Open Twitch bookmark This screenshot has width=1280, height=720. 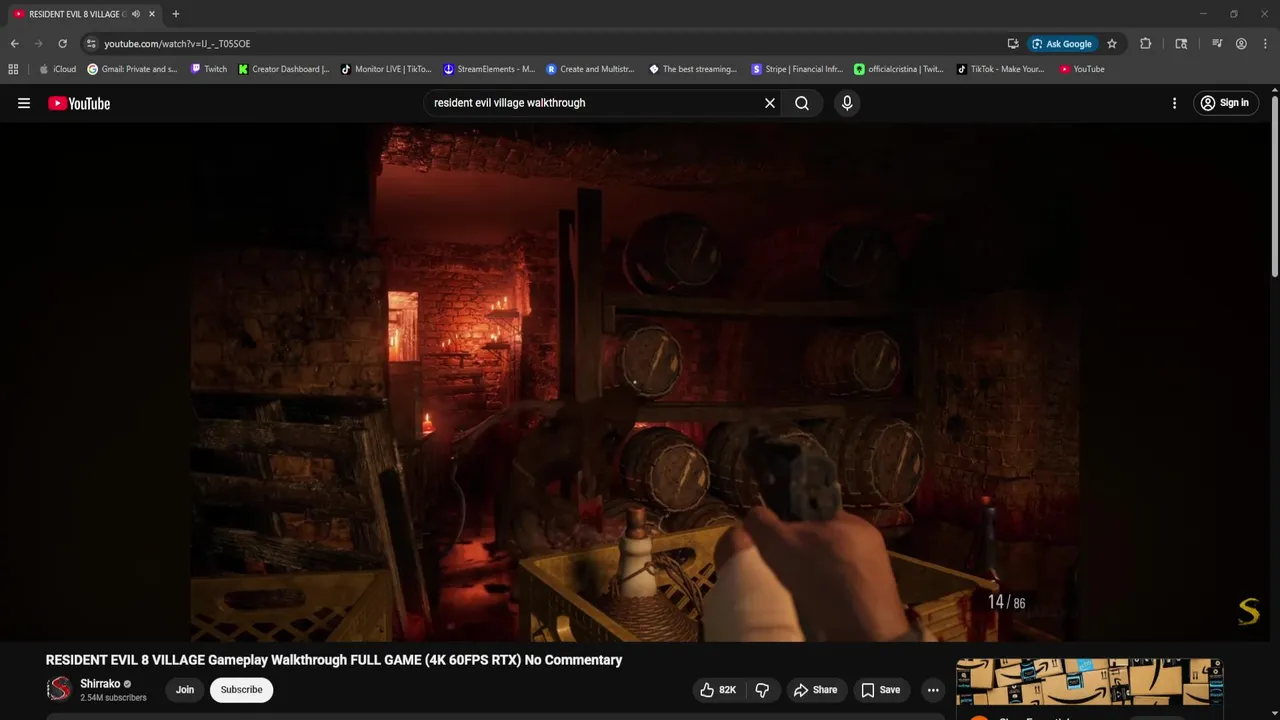pyautogui.click(x=209, y=69)
